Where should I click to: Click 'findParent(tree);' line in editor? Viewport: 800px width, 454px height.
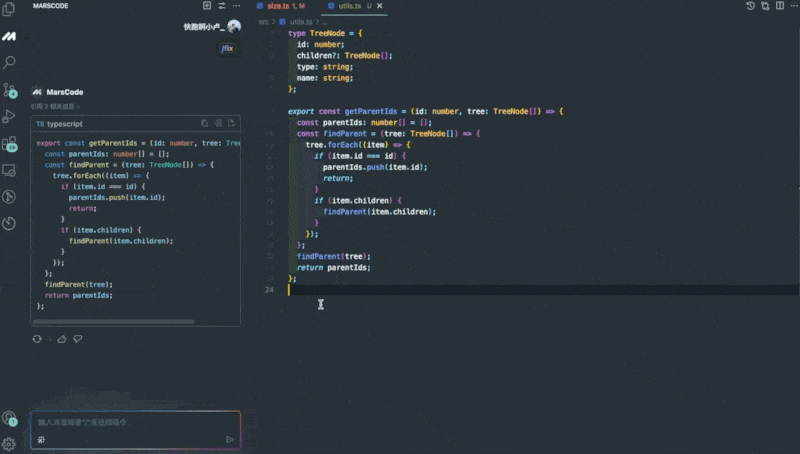pyautogui.click(x=334, y=256)
